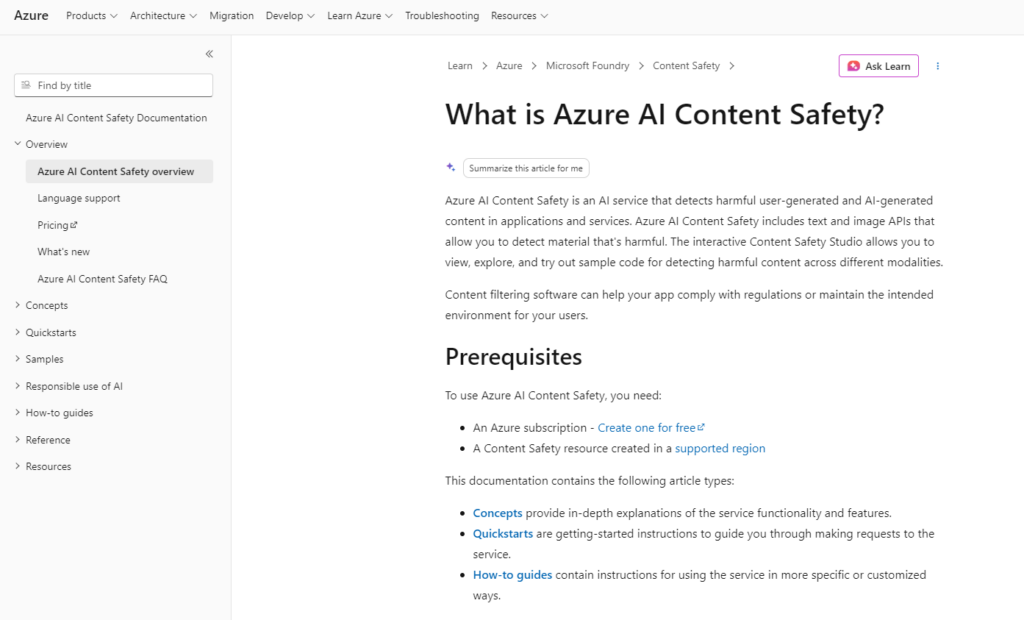Open Troubleshooting in top navigation

(441, 16)
